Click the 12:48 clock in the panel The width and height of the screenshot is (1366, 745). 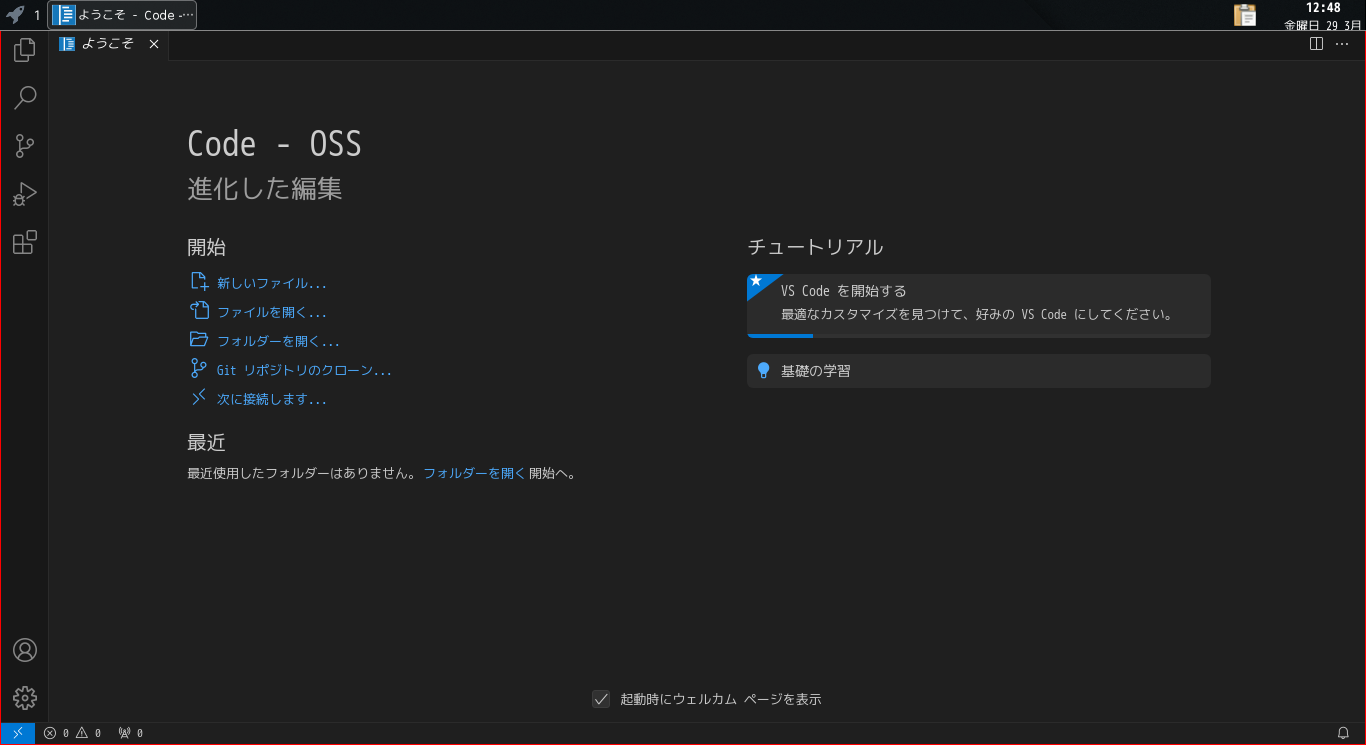point(1323,8)
